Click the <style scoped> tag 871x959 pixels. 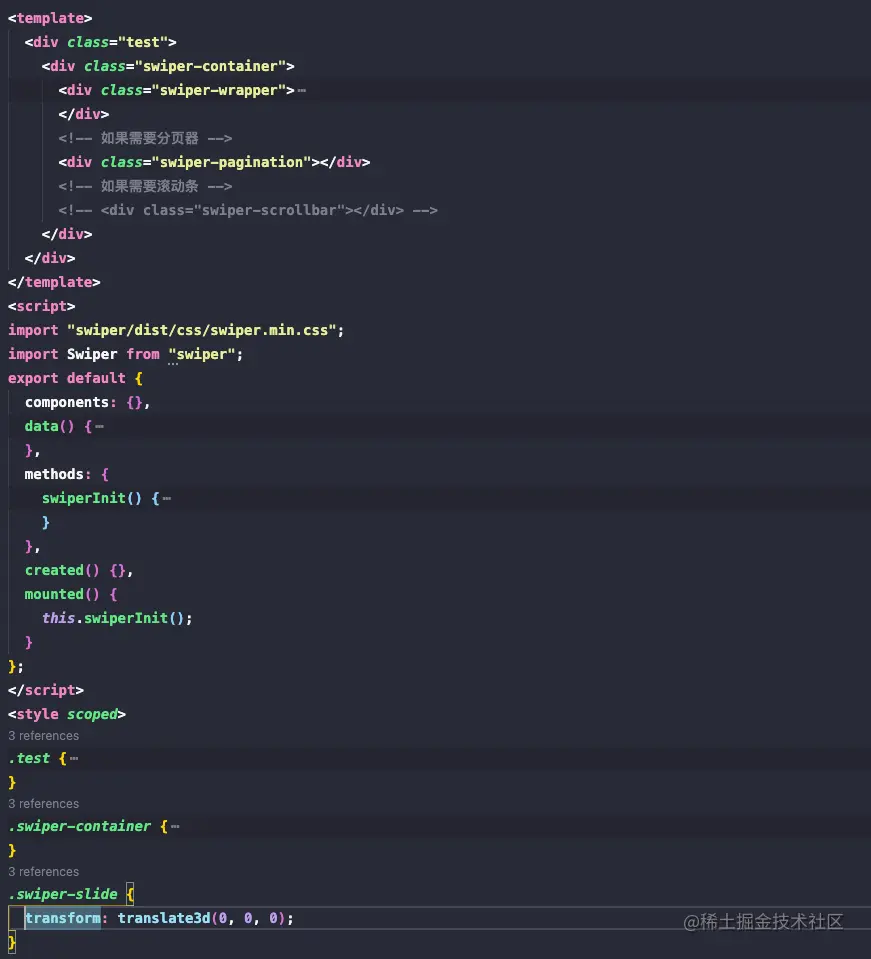67,714
